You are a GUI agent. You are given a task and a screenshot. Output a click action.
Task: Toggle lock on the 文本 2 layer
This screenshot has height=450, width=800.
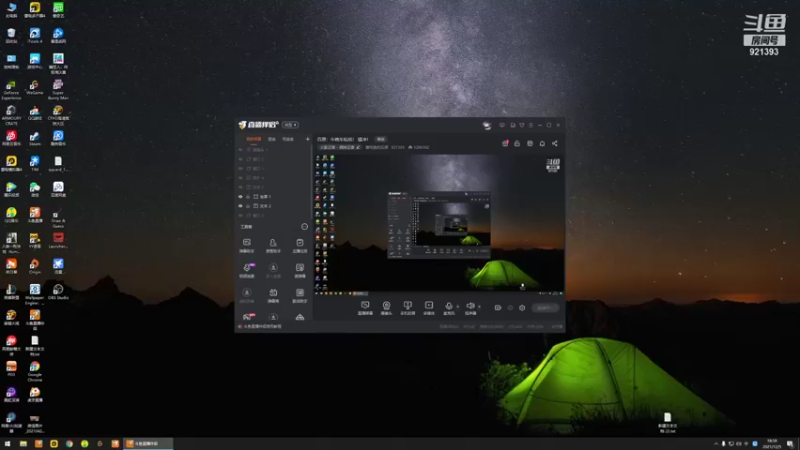point(248,206)
